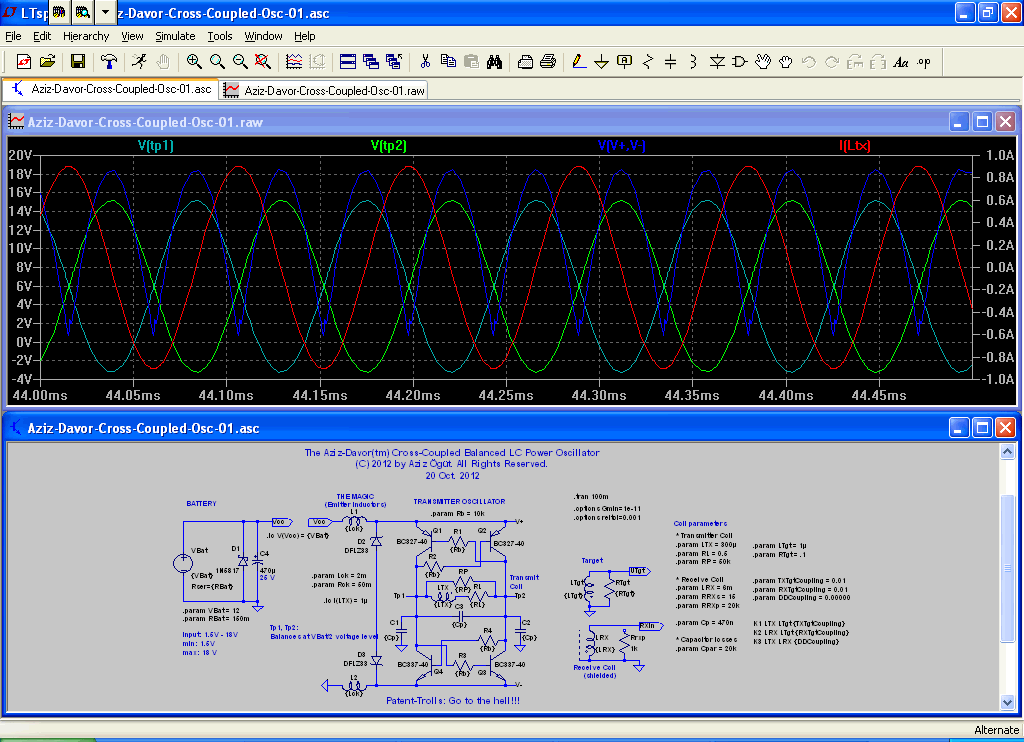This screenshot has width=1024, height=742.
Task: Click the Find binoculars icon
Action: (494, 61)
